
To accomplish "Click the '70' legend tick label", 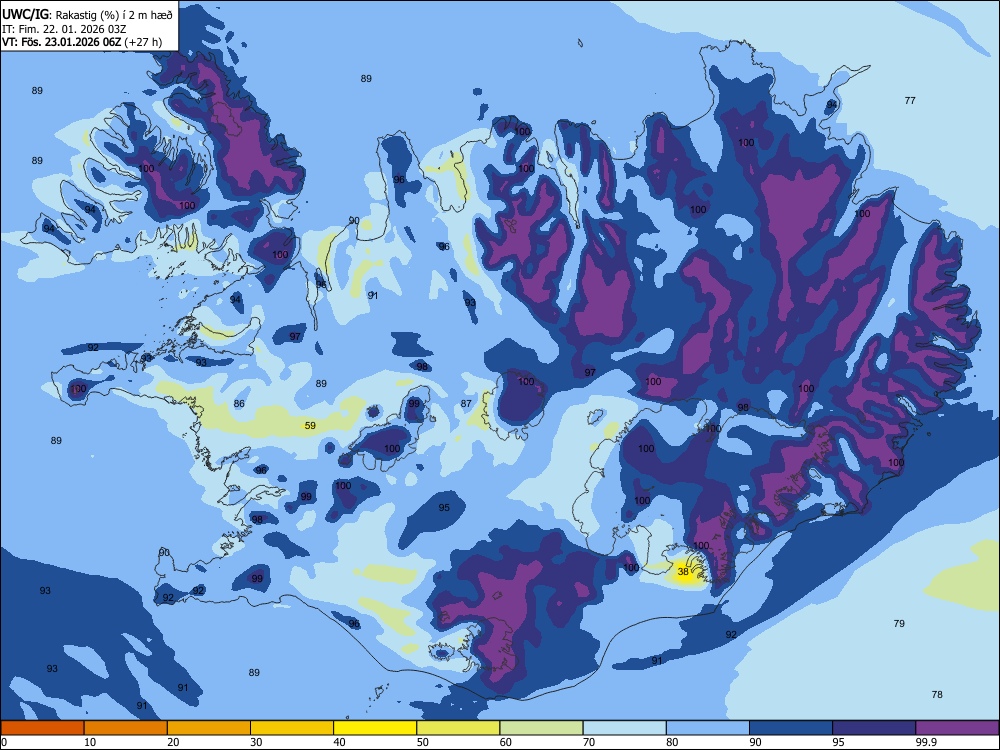I will (589, 742).
